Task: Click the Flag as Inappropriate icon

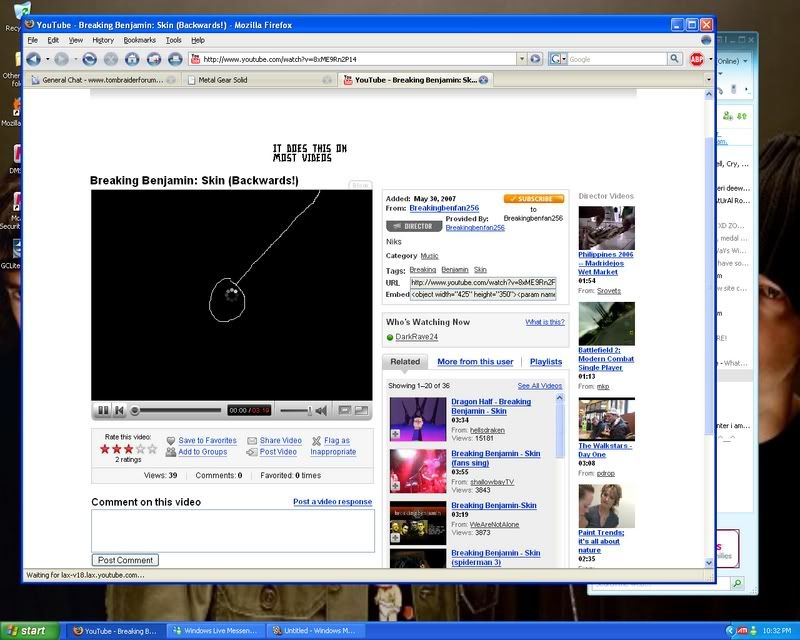Action: [x=316, y=440]
